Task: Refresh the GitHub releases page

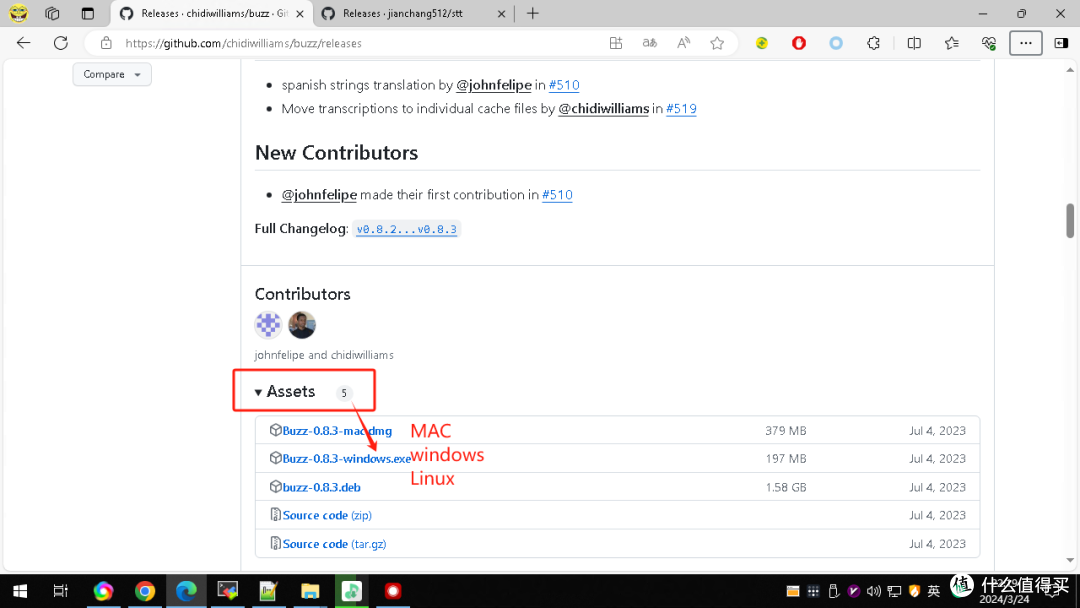Action: (x=61, y=43)
